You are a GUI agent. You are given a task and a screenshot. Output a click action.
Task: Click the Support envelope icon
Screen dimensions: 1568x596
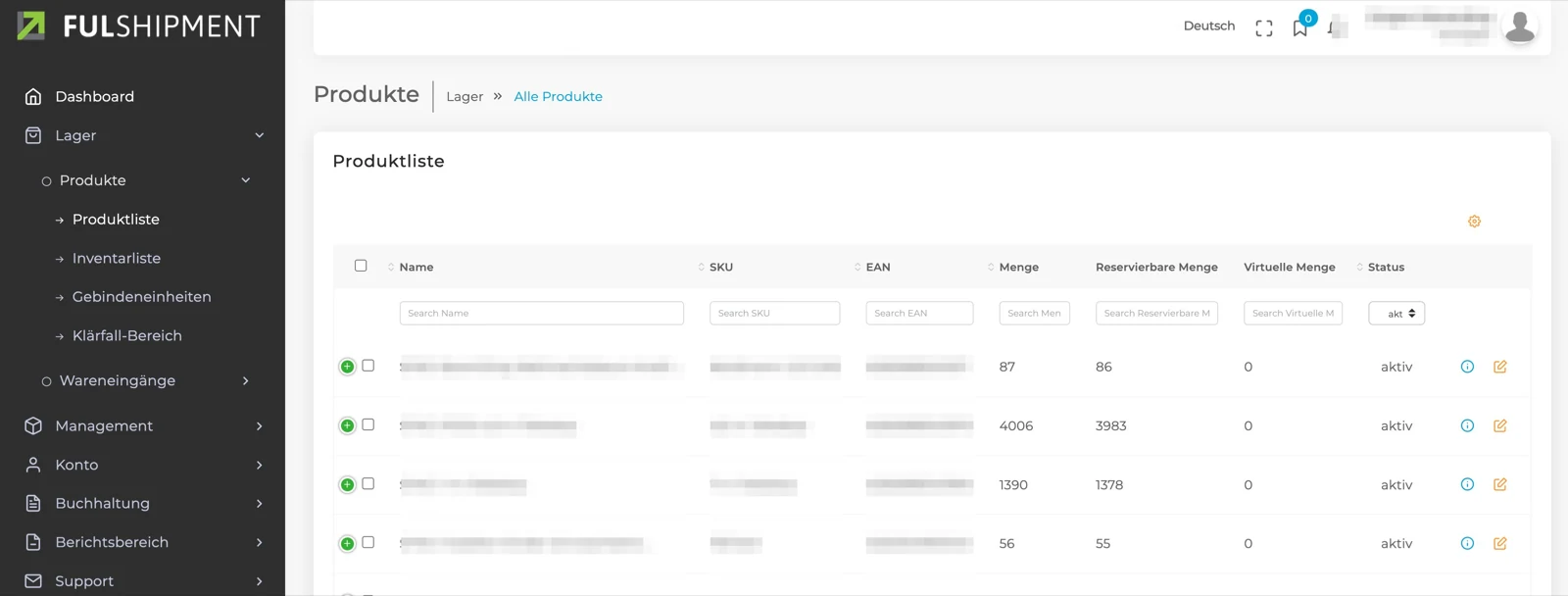33,581
